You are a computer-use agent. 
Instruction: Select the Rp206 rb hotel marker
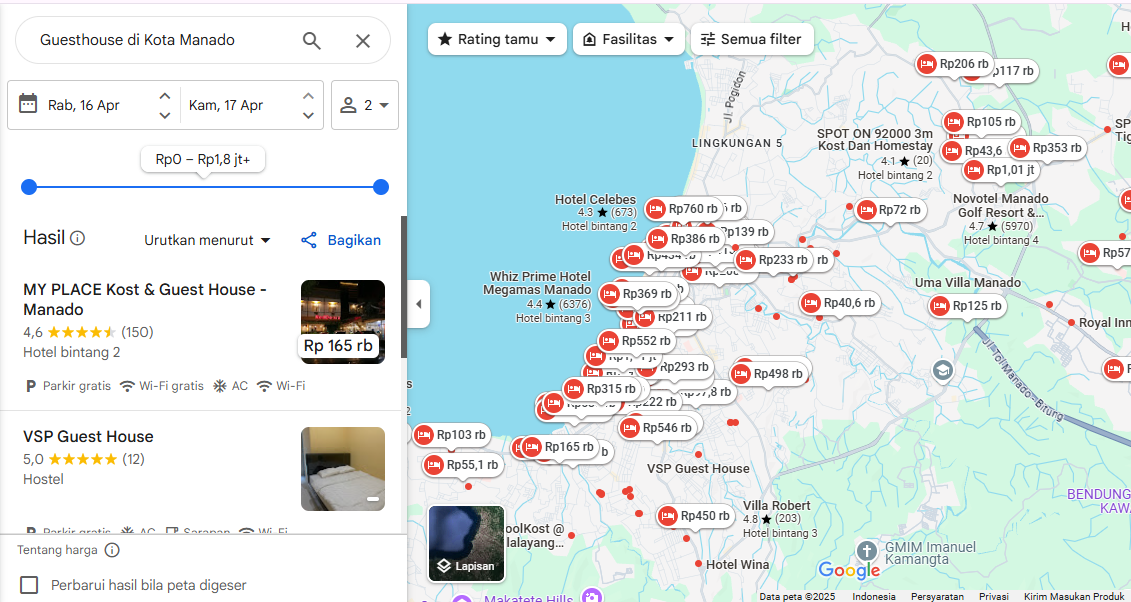(x=954, y=64)
